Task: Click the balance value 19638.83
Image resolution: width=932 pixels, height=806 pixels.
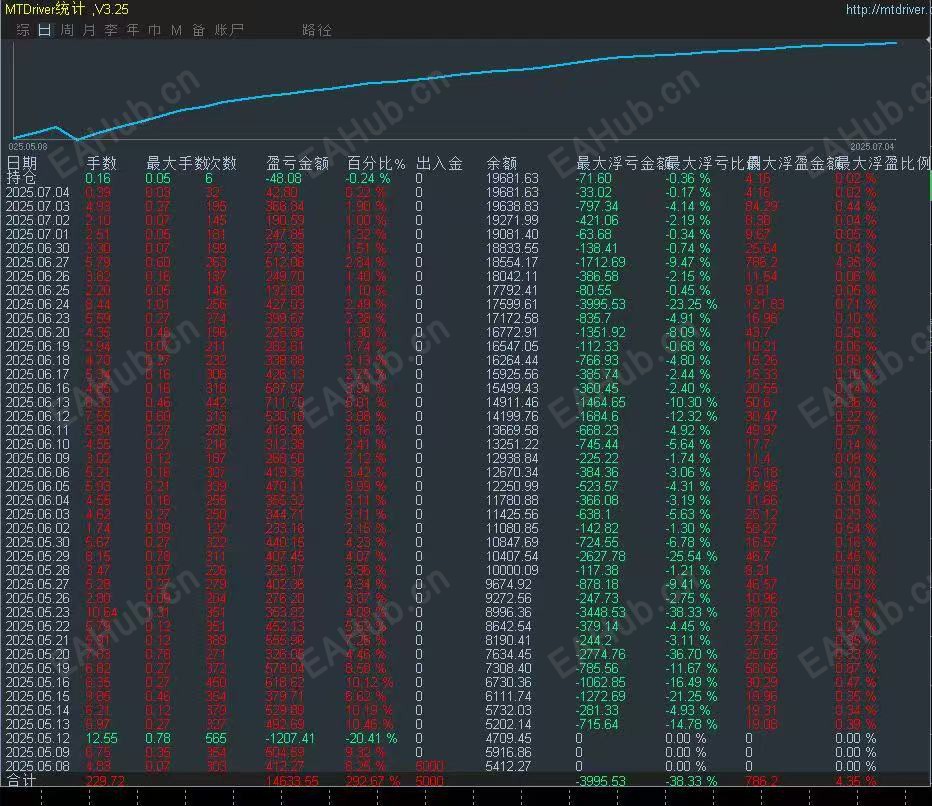Action: point(512,206)
